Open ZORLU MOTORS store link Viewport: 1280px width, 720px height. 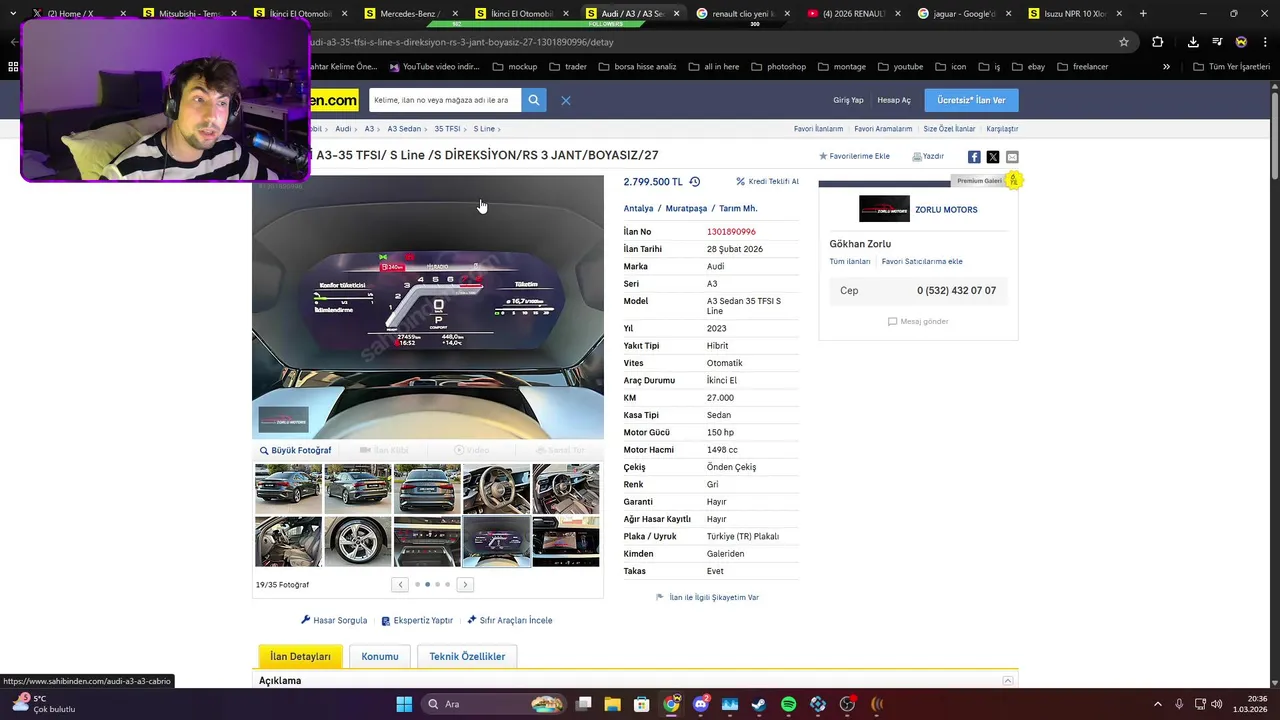pos(946,210)
